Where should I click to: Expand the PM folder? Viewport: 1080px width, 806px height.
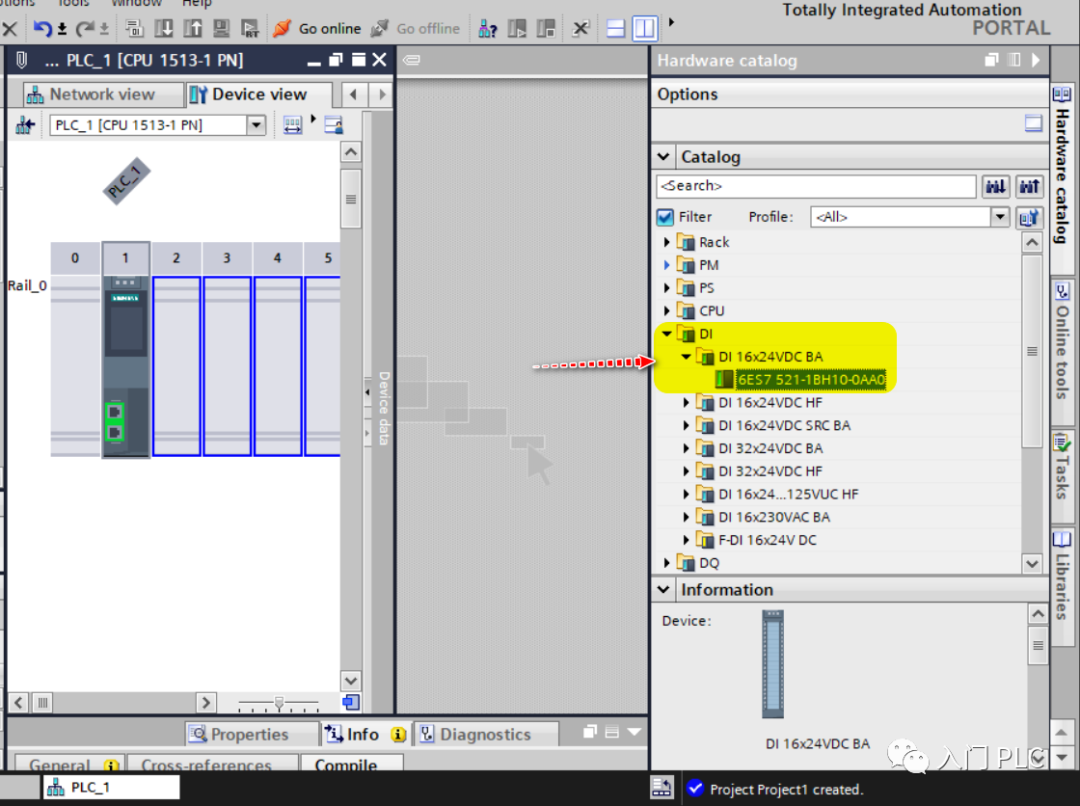[667, 265]
